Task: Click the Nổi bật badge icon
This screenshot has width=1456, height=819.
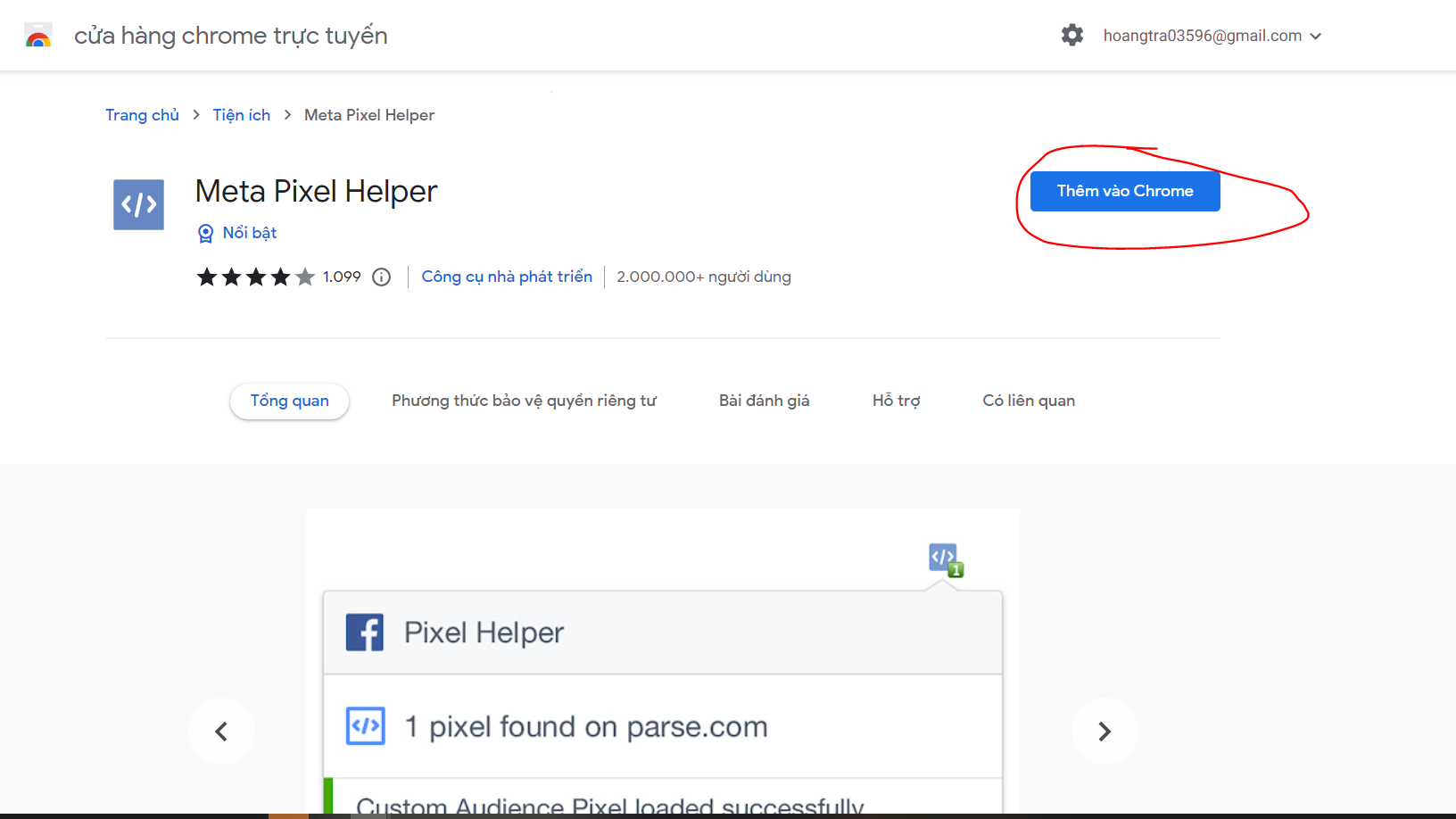Action: click(205, 233)
